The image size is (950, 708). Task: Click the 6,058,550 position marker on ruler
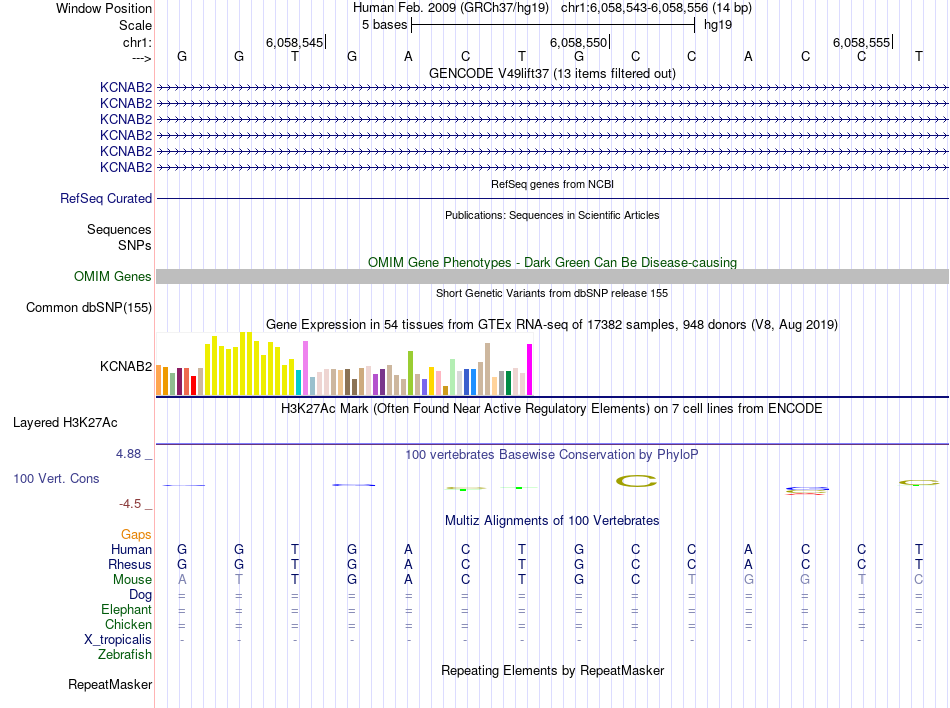click(x=579, y=43)
